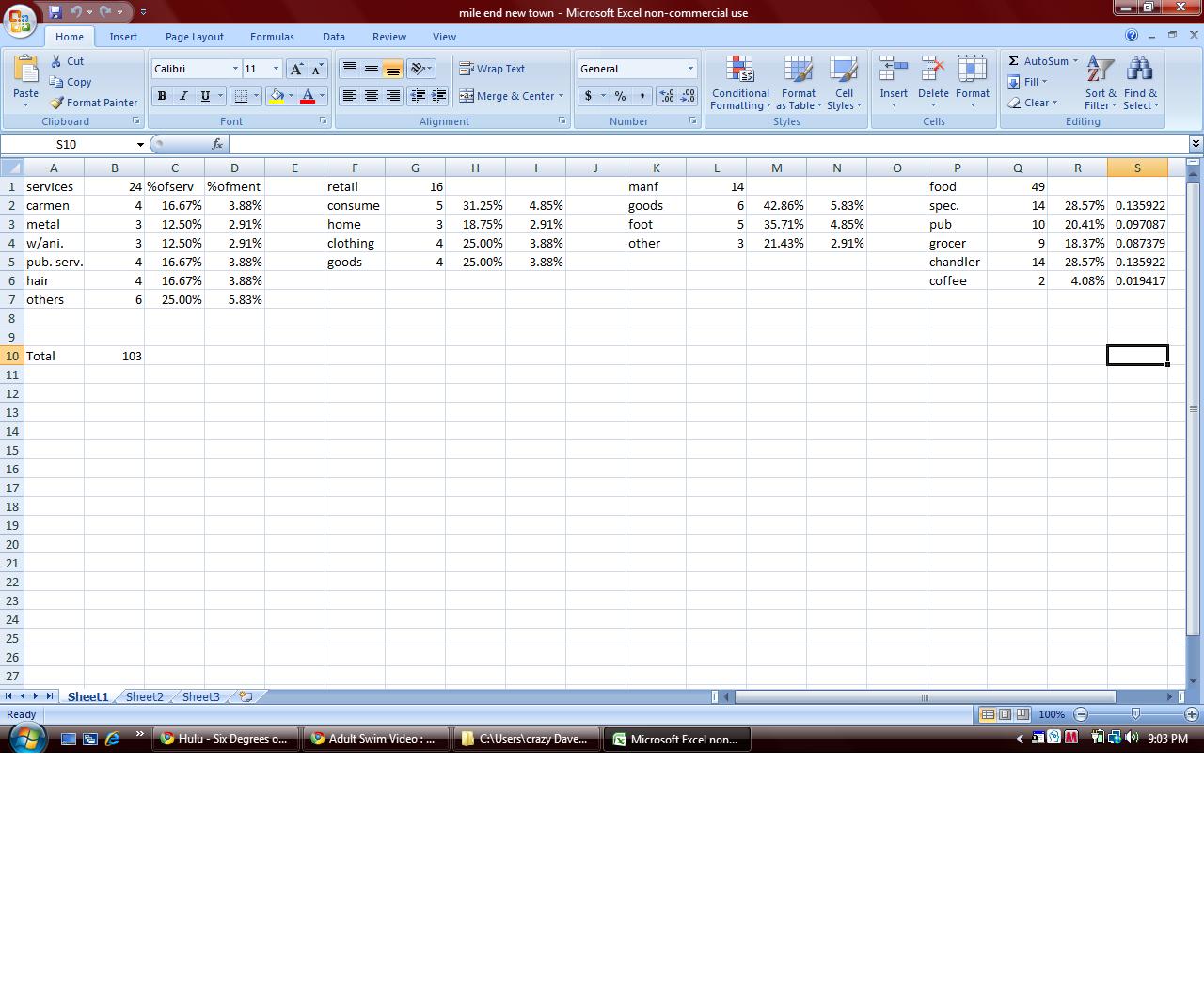The height and width of the screenshot is (1006, 1204).
Task: Click the zoom slider handle
Action: click(x=1135, y=715)
